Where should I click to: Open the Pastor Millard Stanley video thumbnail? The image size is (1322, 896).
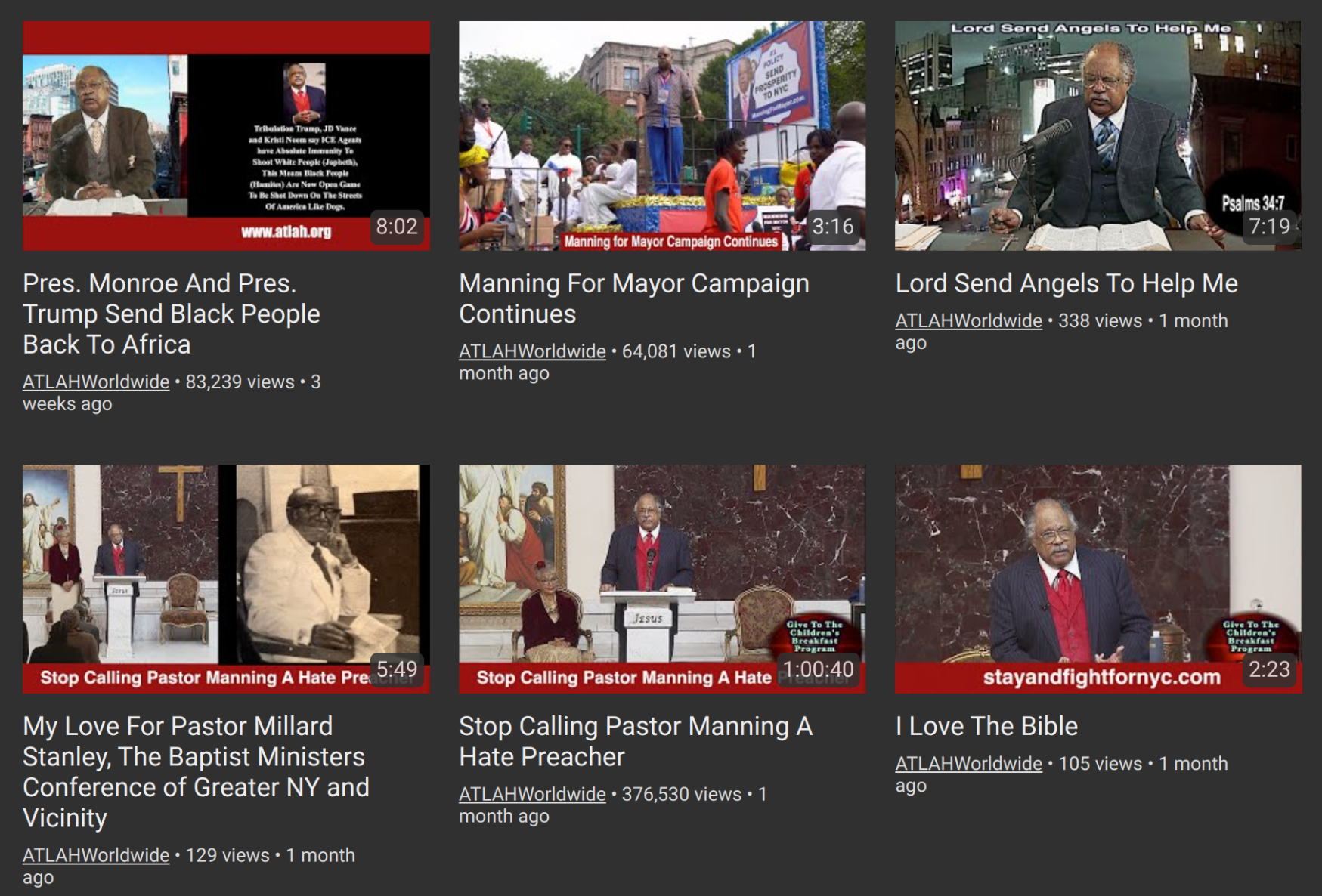pyautogui.click(x=226, y=579)
